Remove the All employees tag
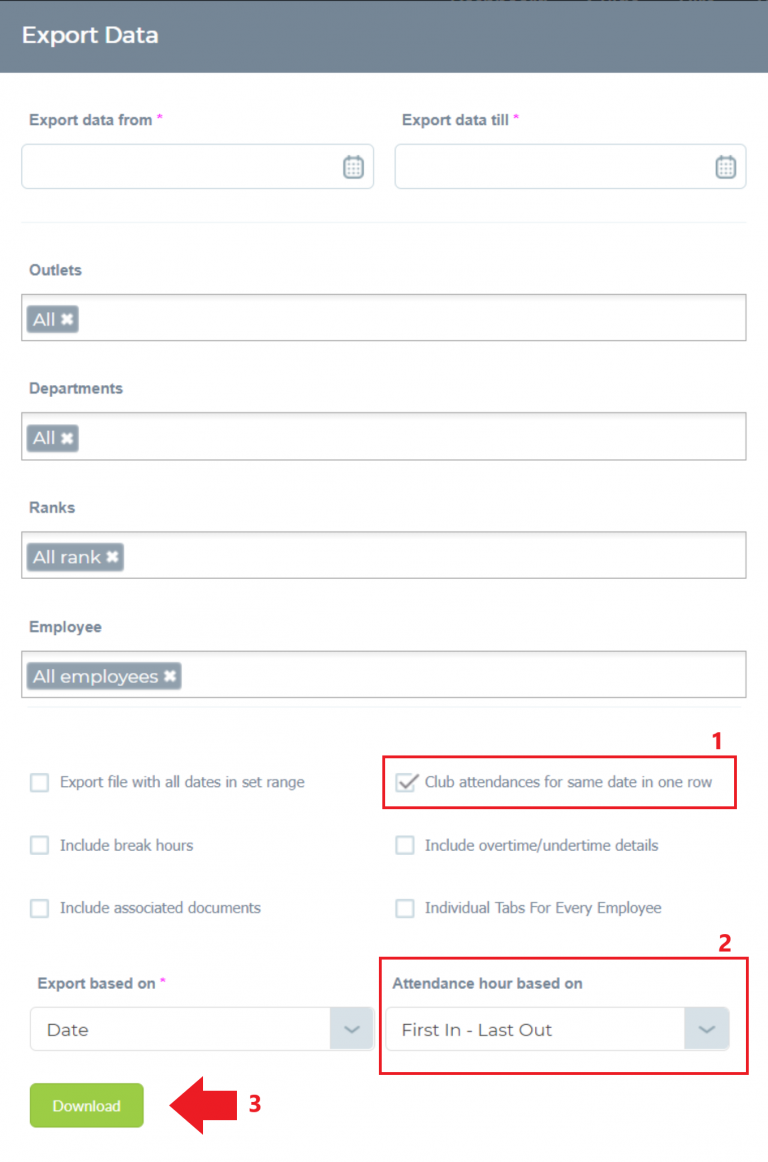 coord(170,676)
